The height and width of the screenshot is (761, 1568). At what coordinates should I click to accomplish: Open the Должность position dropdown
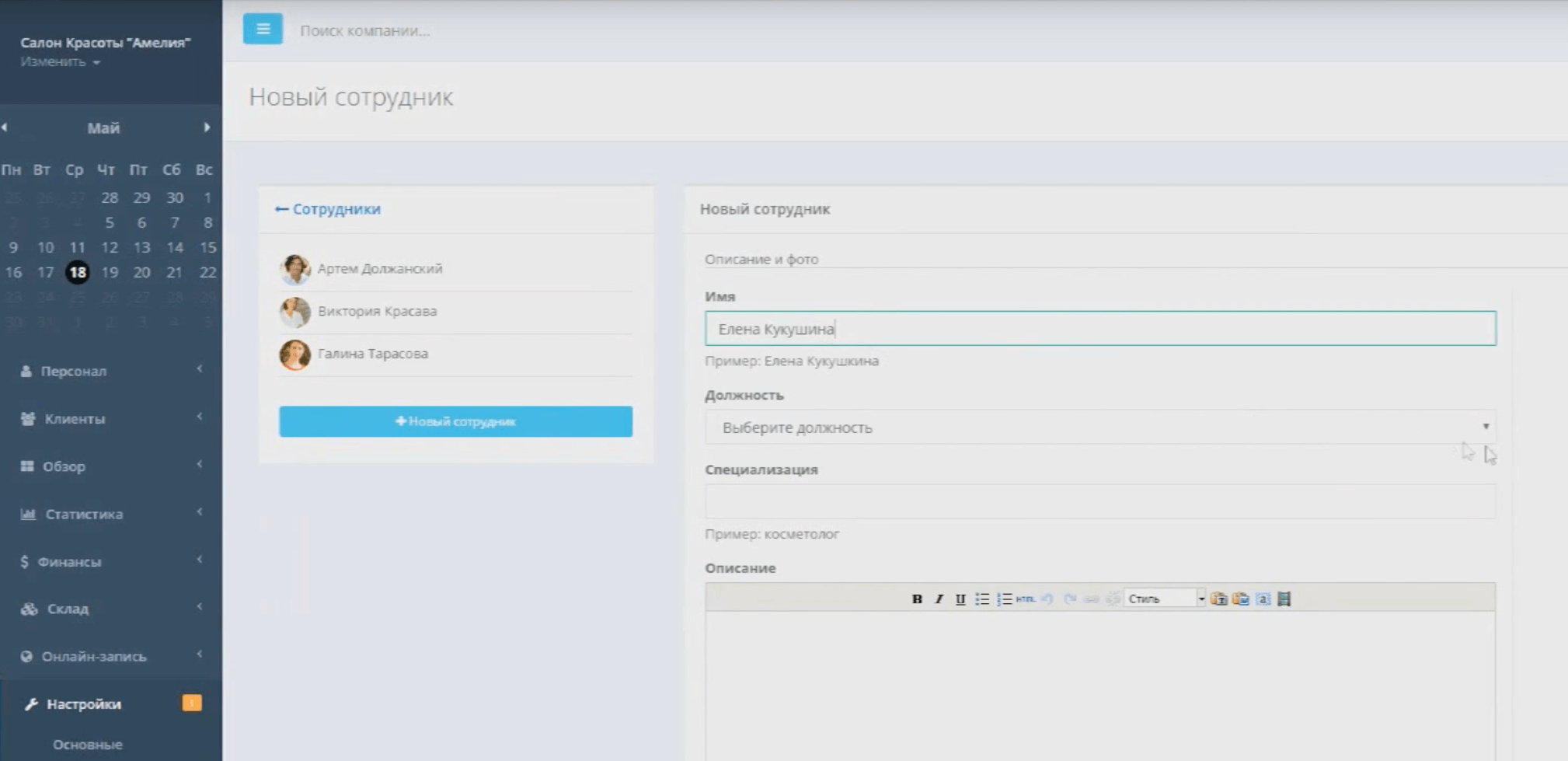pos(1099,428)
